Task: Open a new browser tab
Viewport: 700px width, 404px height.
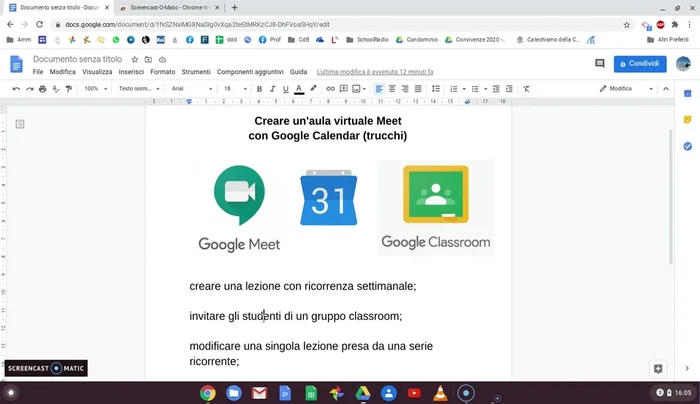Action: click(234, 8)
